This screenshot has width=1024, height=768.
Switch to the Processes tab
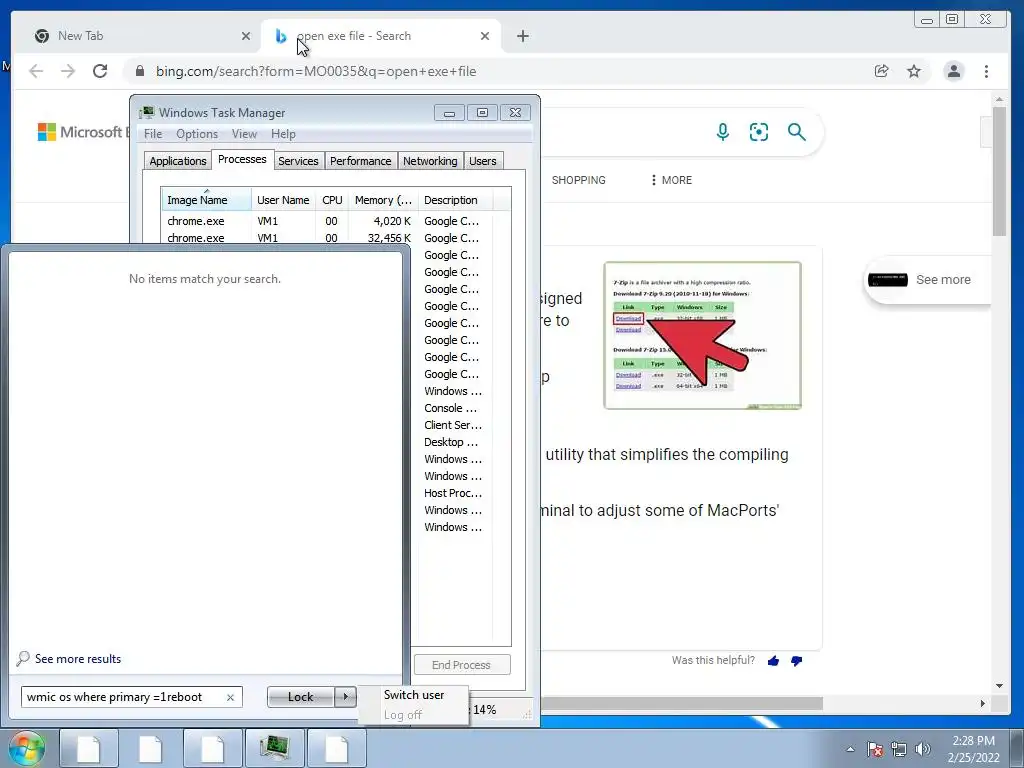[x=242, y=159]
